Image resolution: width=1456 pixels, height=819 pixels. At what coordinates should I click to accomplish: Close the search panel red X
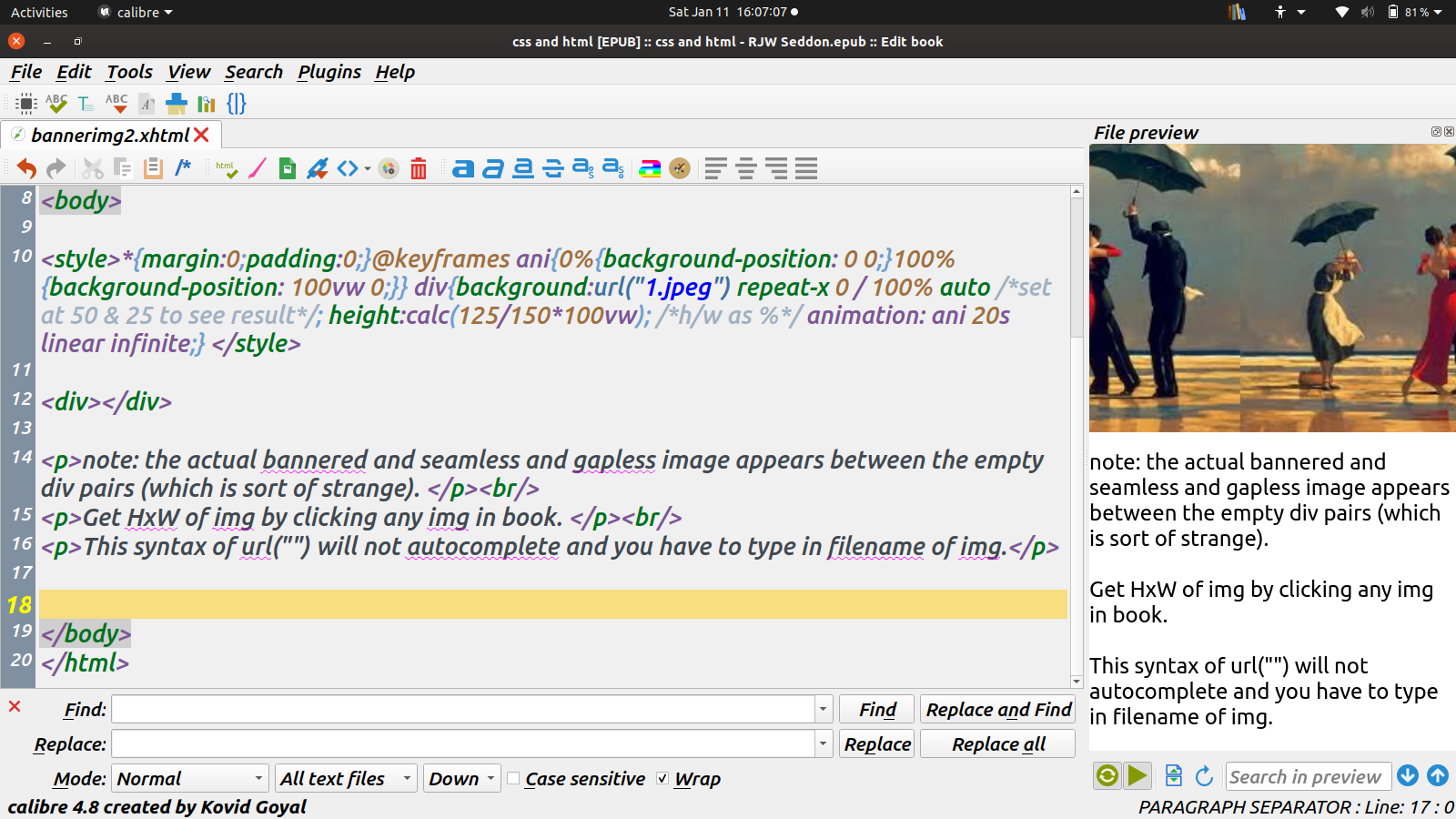point(15,706)
